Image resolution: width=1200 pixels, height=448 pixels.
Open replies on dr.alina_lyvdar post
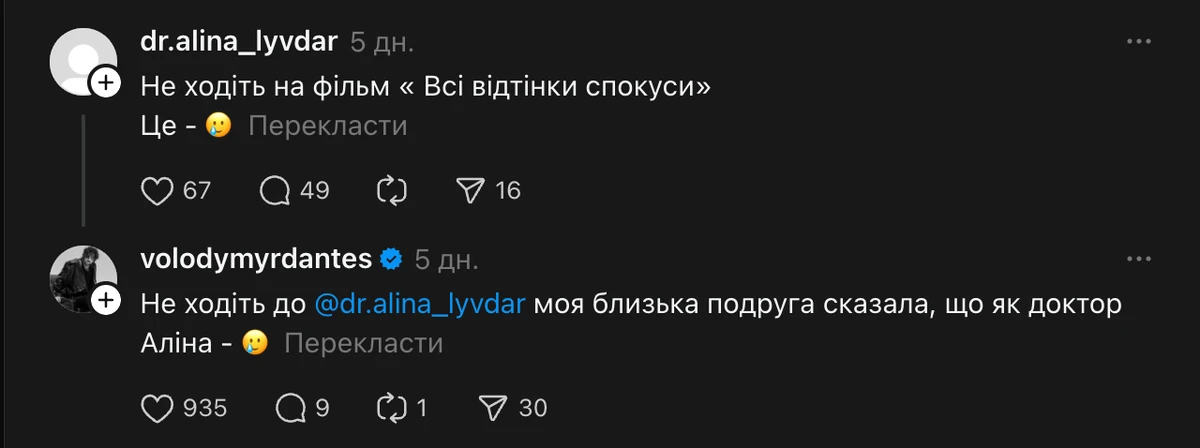275,190
